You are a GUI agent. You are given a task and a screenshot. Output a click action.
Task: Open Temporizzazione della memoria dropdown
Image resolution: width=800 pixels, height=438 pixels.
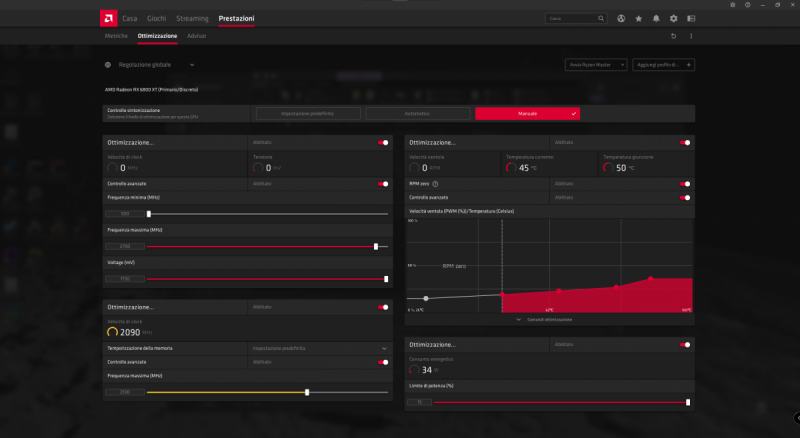(x=384, y=348)
